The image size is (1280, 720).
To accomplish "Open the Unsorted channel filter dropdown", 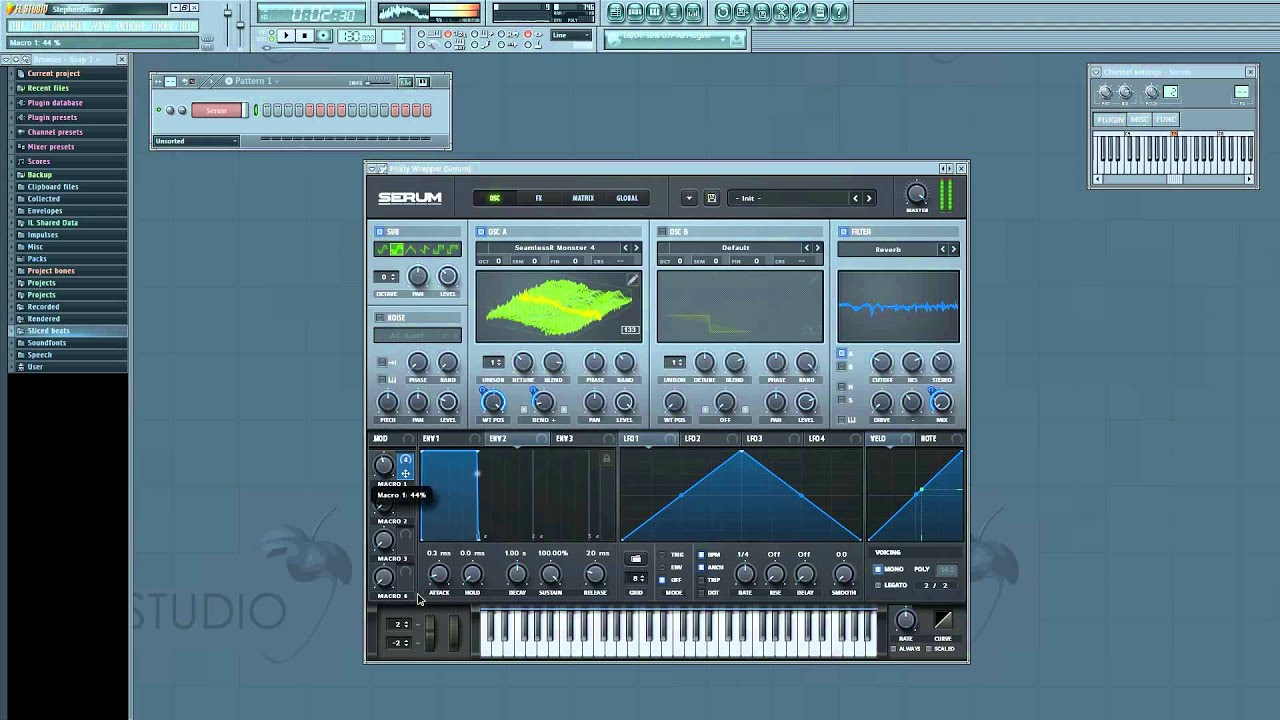I will (x=196, y=141).
